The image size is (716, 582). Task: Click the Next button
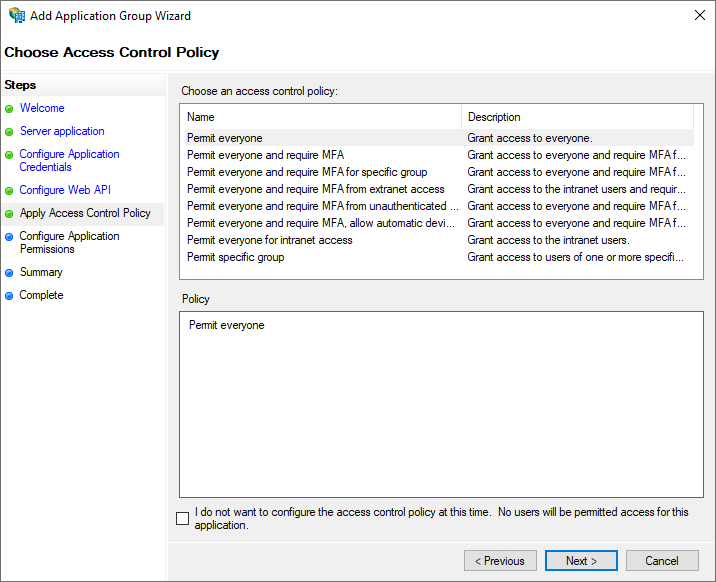pos(580,561)
